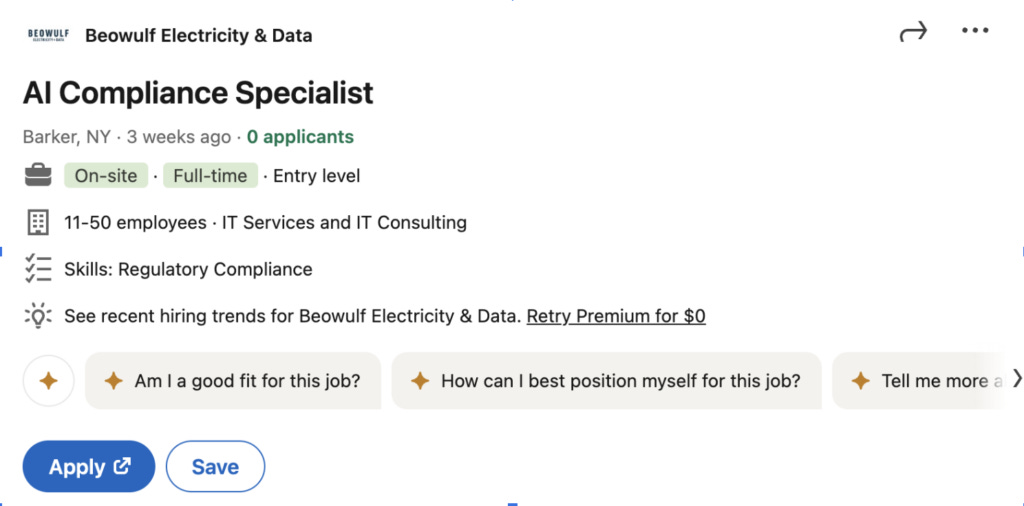Viewport: 1024px width, 506px height.
Task: Click the Apply button
Action: pyautogui.click(x=89, y=467)
